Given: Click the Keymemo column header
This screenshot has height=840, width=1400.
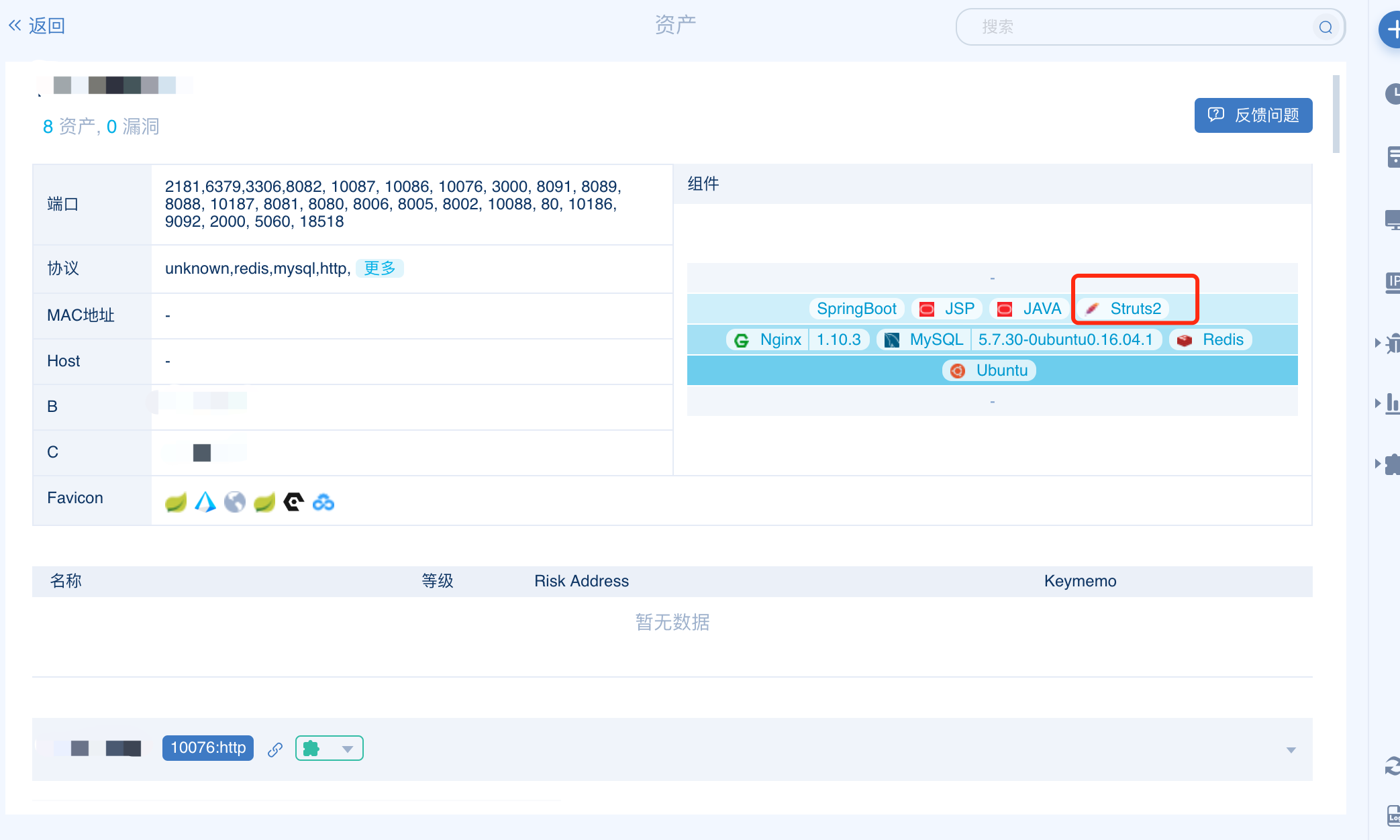Looking at the screenshot, I should pyautogui.click(x=1080, y=581).
